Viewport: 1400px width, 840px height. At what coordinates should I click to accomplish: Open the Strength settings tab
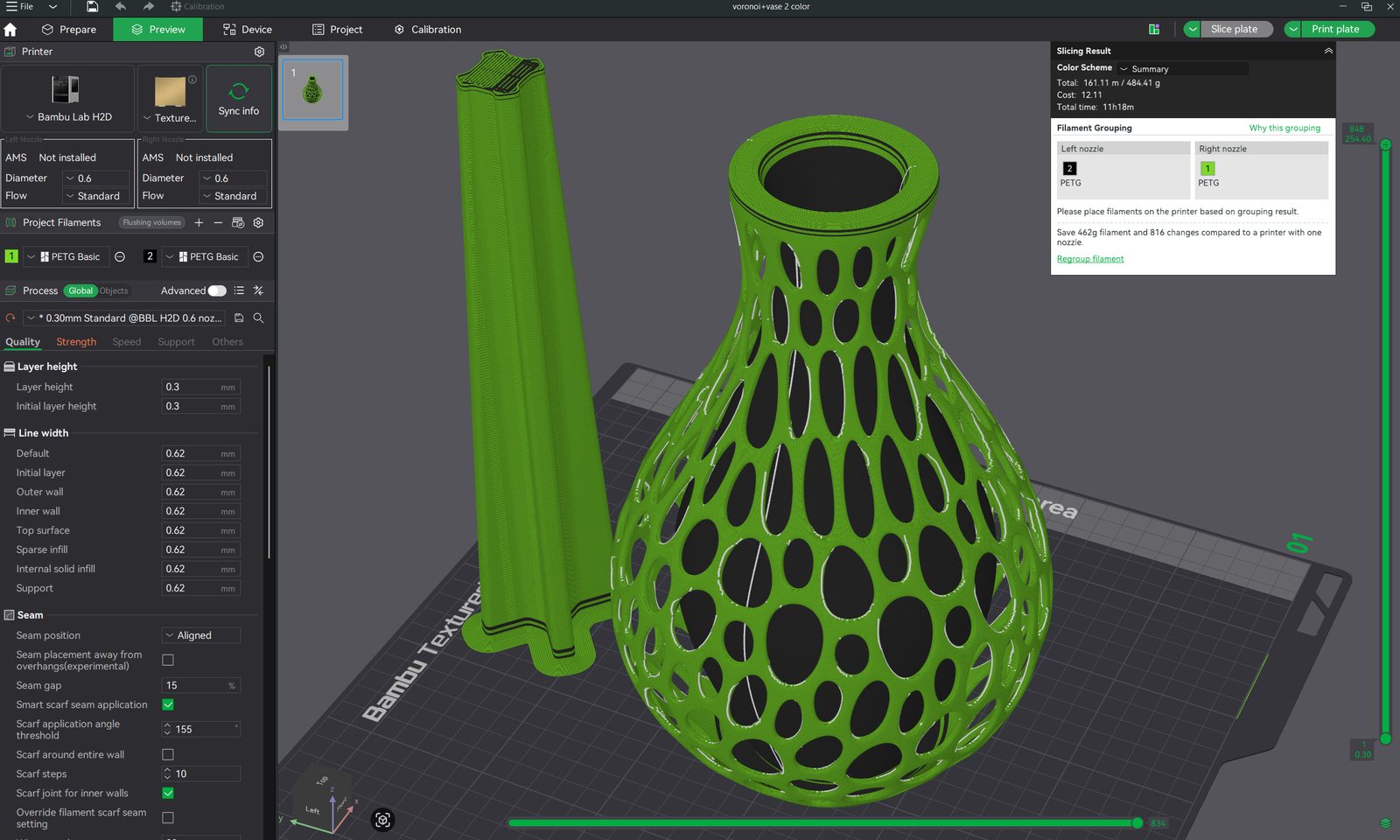pyautogui.click(x=76, y=342)
